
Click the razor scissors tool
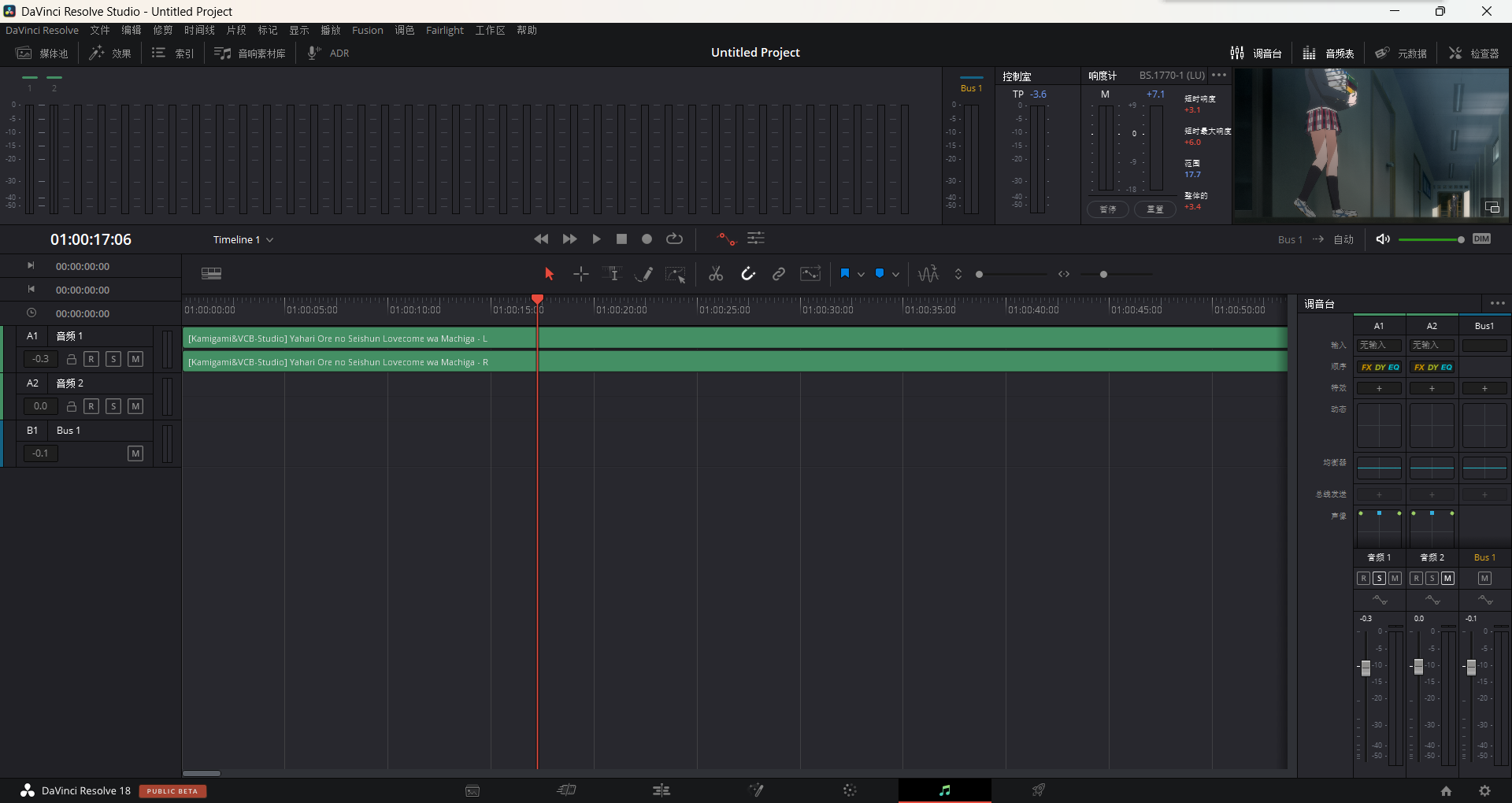(x=716, y=274)
